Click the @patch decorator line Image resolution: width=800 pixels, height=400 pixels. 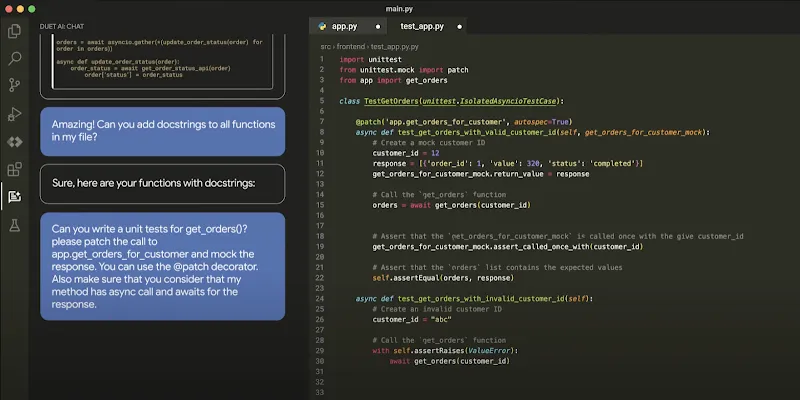[464, 122]
